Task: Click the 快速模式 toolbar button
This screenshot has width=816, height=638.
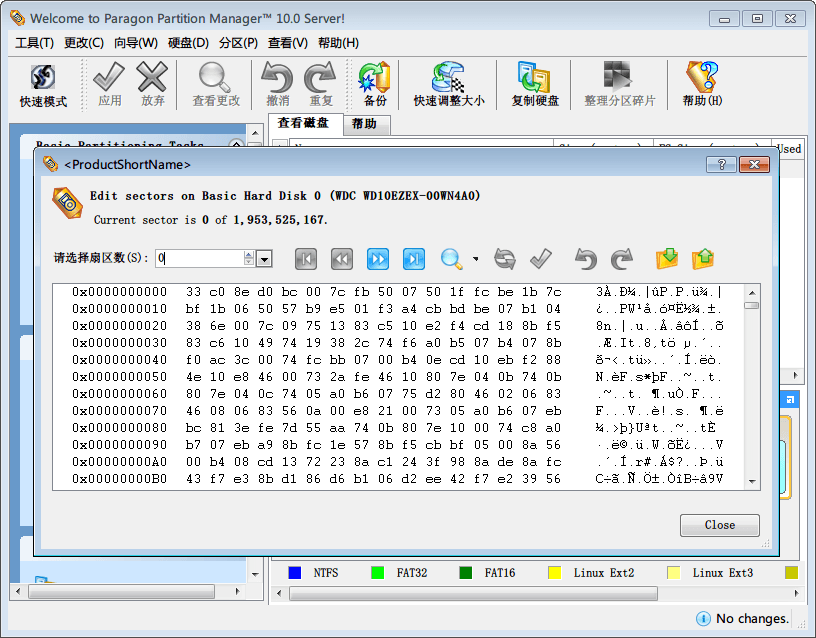Action: [43, 85]
